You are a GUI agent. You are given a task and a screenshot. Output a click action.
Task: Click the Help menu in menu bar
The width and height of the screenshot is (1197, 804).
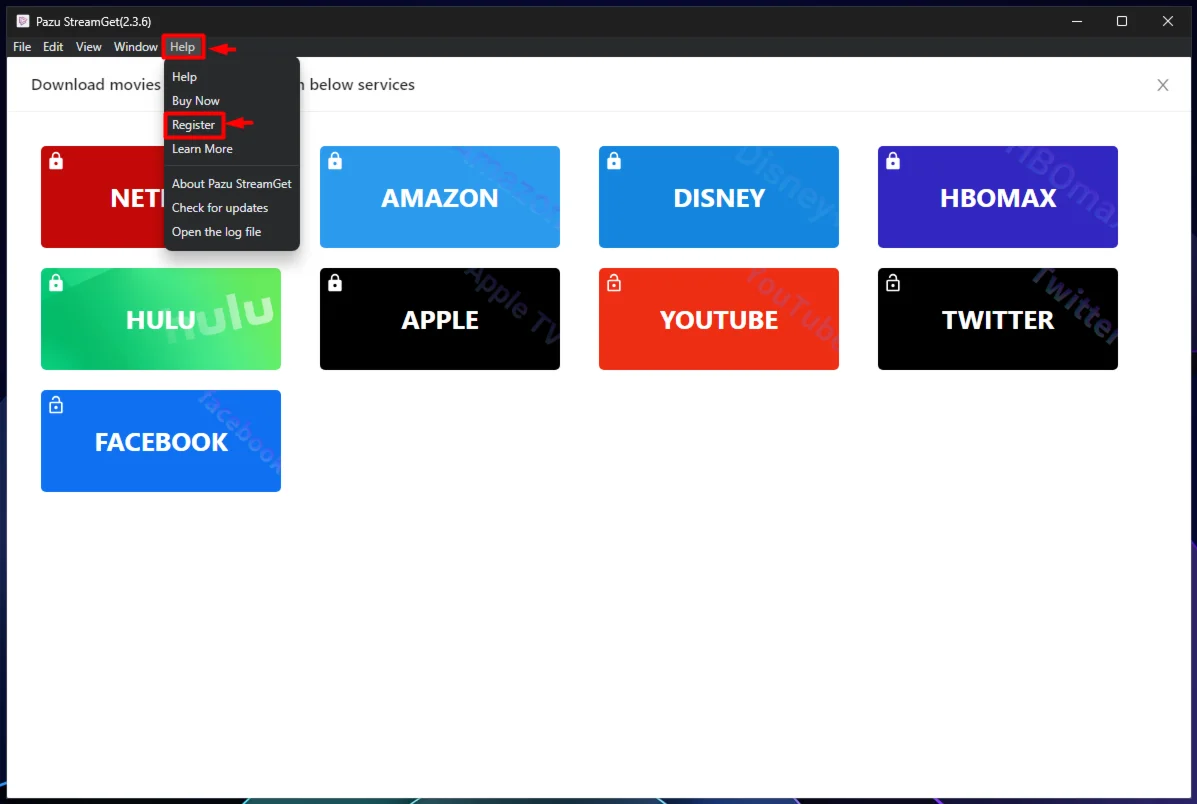182,47
